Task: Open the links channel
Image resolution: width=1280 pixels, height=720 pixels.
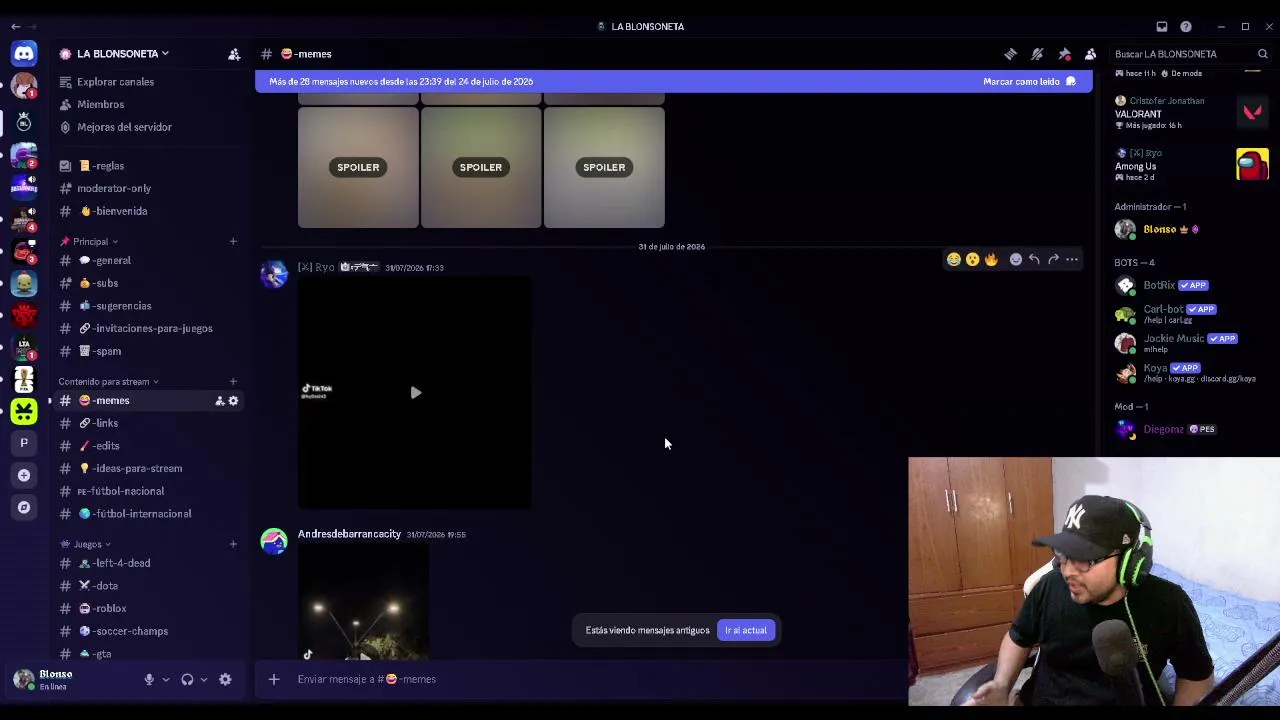Action: (x=150, y=423)
